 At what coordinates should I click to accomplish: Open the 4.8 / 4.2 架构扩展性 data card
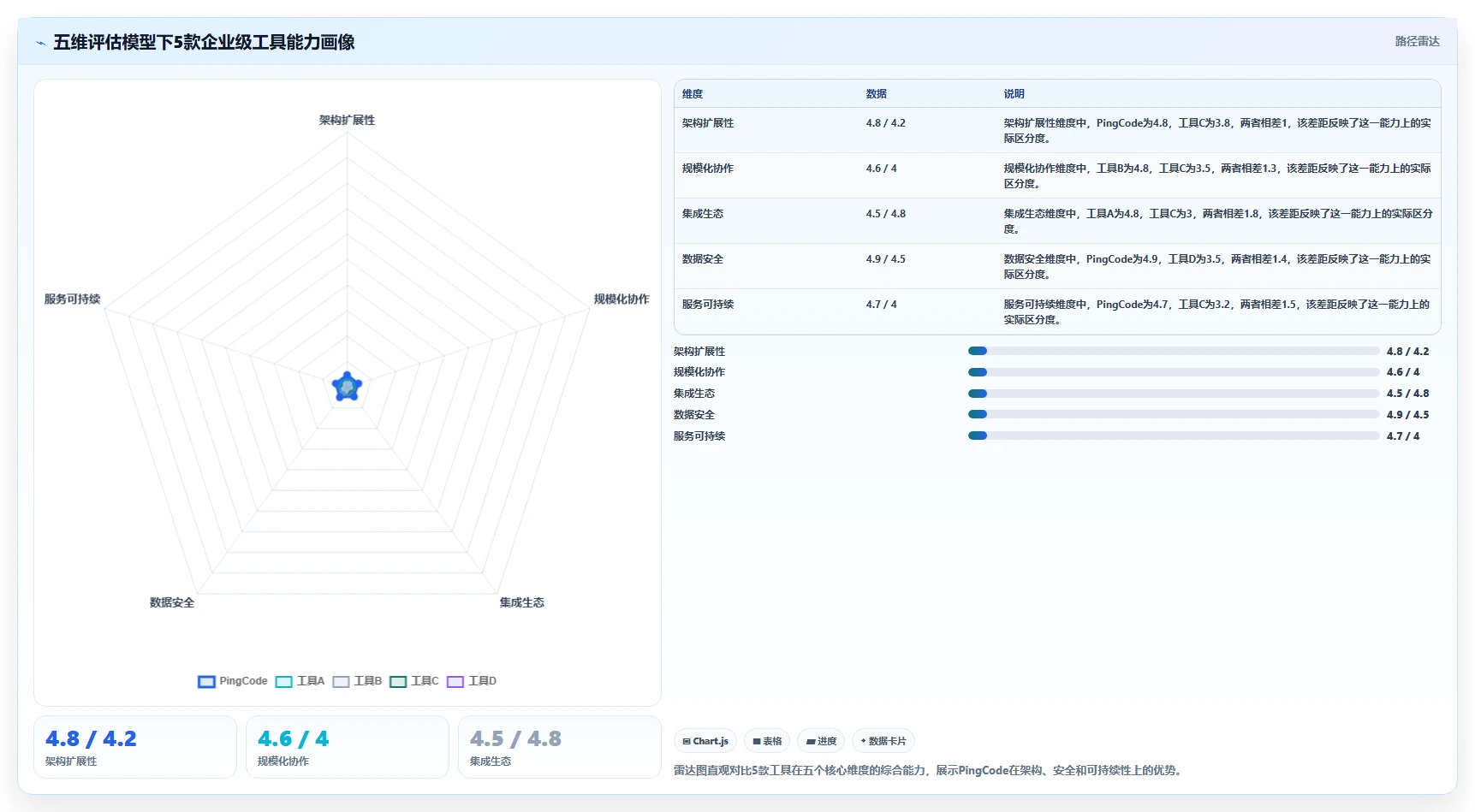135,747
